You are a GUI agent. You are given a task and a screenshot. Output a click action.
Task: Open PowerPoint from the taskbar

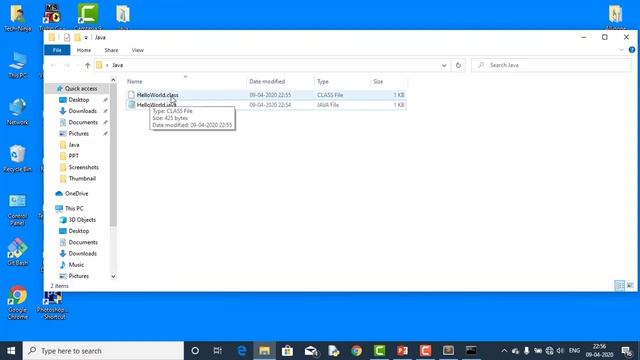pos(402,351)
